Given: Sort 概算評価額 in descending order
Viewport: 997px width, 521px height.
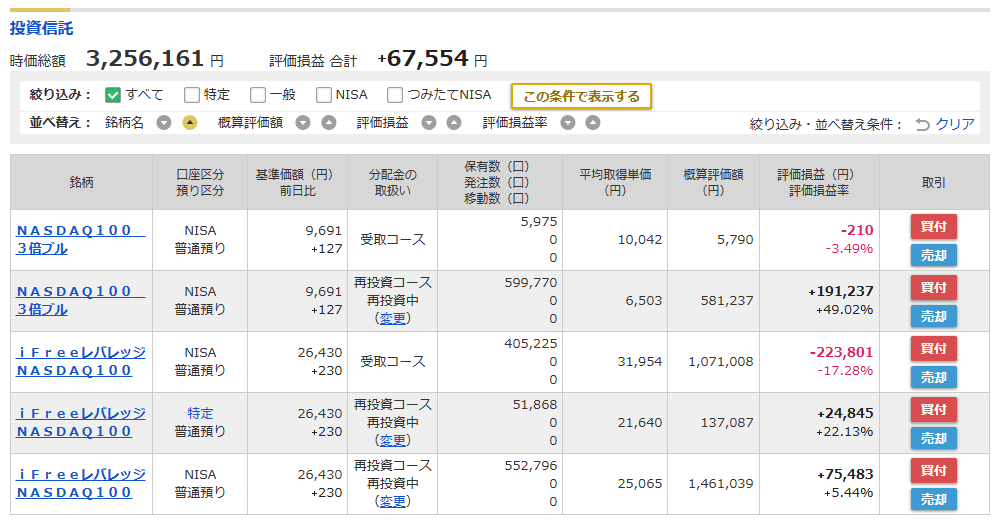Looking at the screenshot, I should 303,123.
